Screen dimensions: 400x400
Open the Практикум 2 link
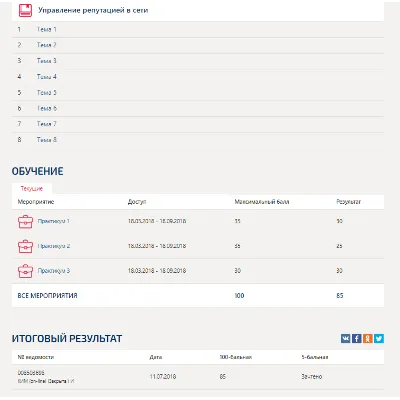click(54, 246)
